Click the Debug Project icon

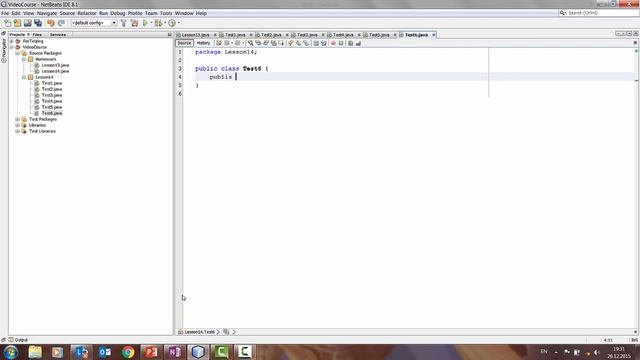pos(158,23)
